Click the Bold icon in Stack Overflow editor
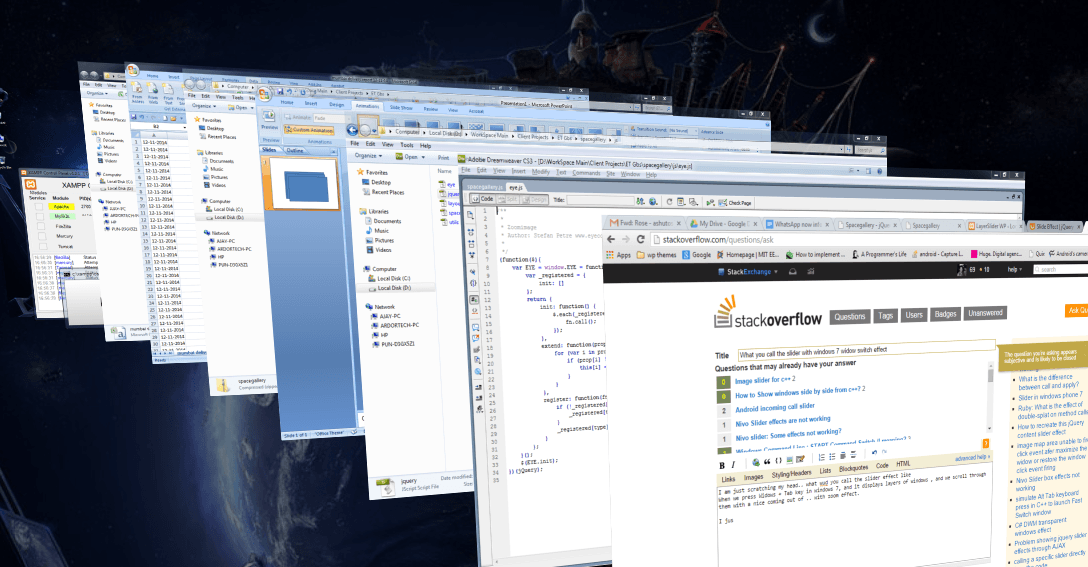The image size is (1088, 567). click(722, 465)
